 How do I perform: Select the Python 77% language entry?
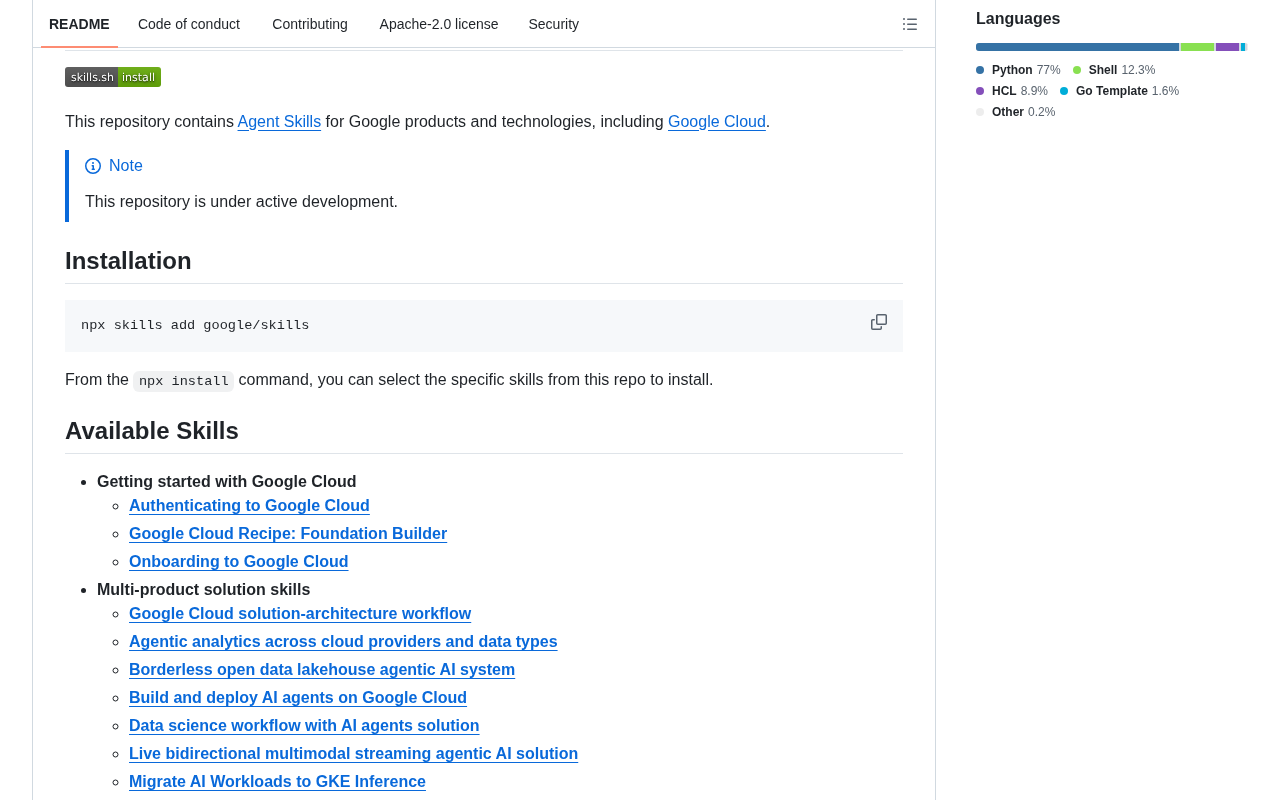(1018, 70)
